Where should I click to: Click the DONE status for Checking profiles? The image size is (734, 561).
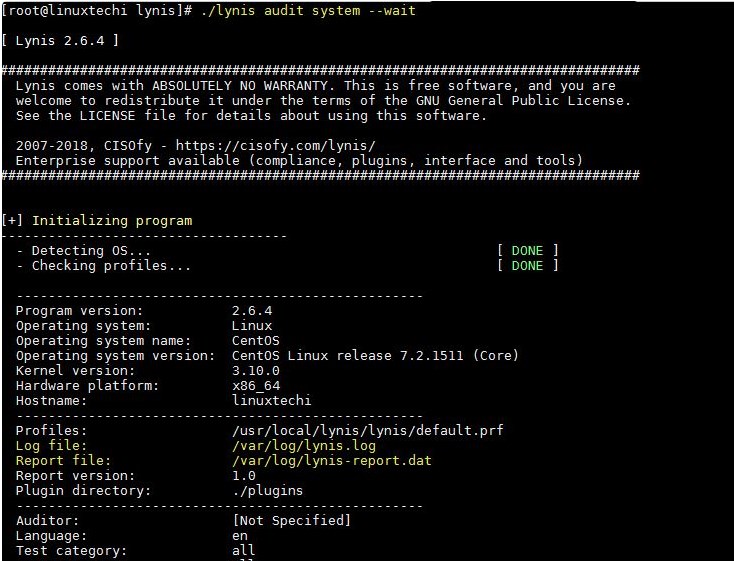coord(527,265)
